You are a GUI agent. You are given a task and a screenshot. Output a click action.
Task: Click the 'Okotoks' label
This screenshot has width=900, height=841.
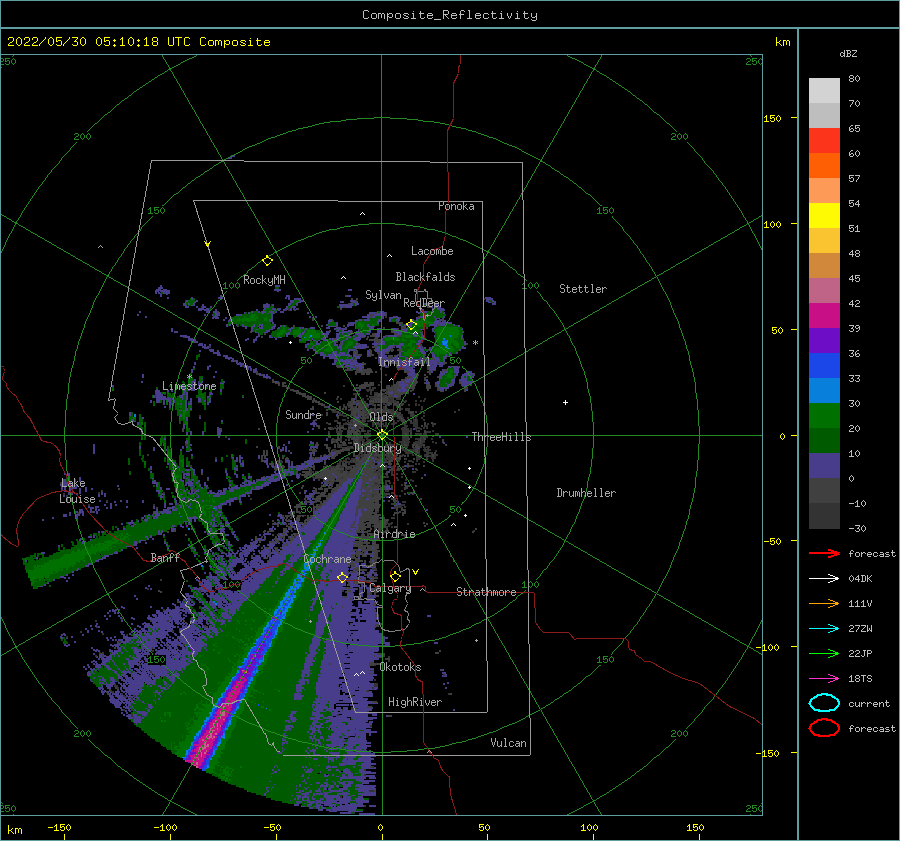(400, 666)
